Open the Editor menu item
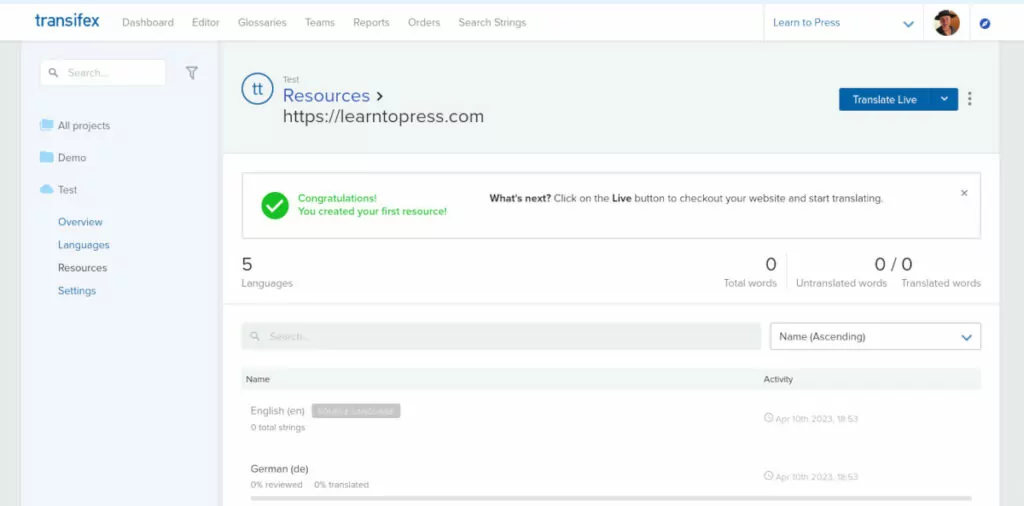The width and height of the screenshot is (1024, 506). pos(206,22)
